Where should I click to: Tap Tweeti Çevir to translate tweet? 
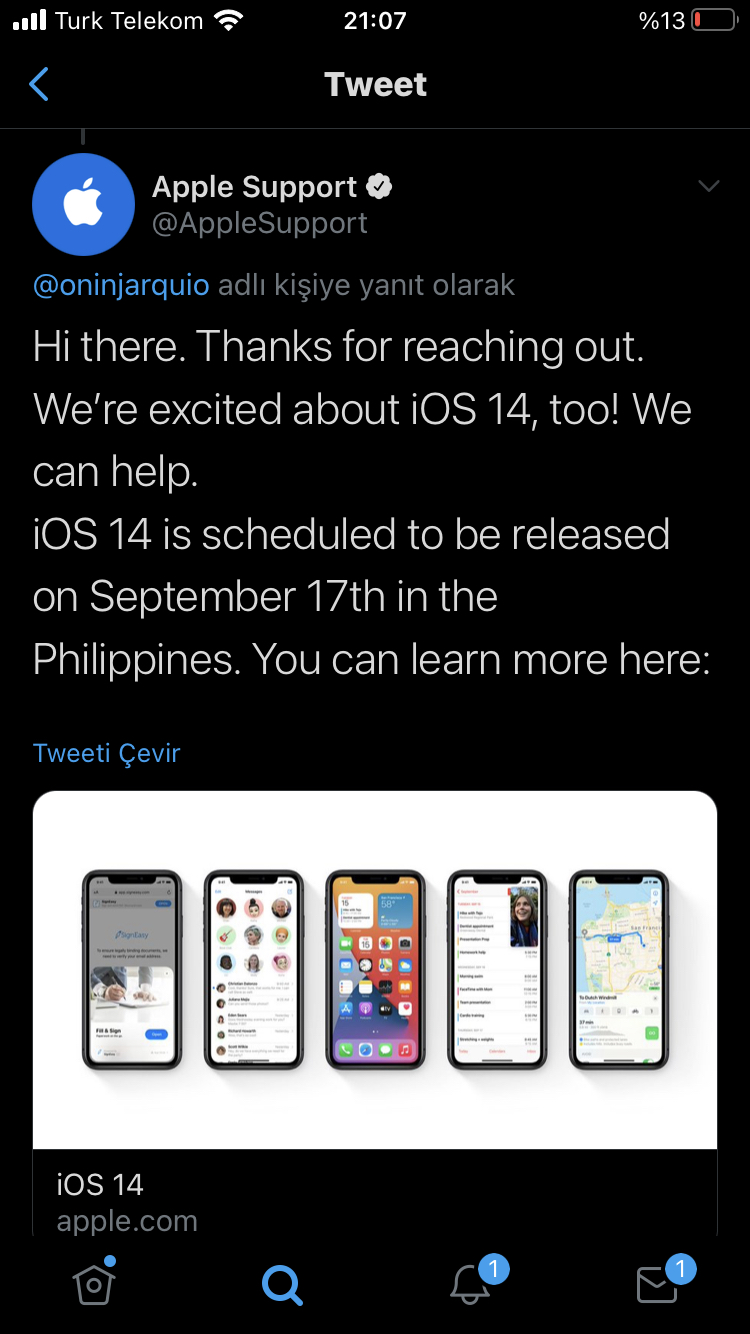point(106,752)
